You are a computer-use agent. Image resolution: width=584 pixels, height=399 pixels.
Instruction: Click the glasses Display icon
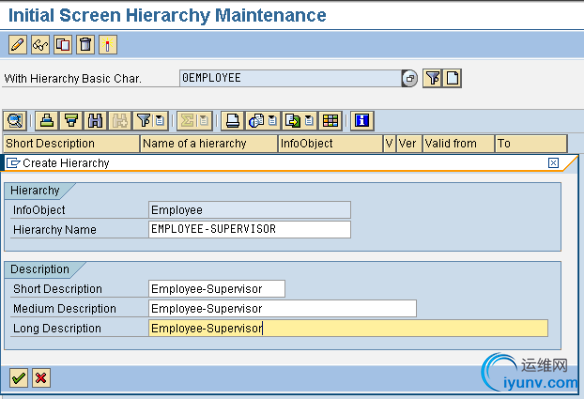[40, 45]
